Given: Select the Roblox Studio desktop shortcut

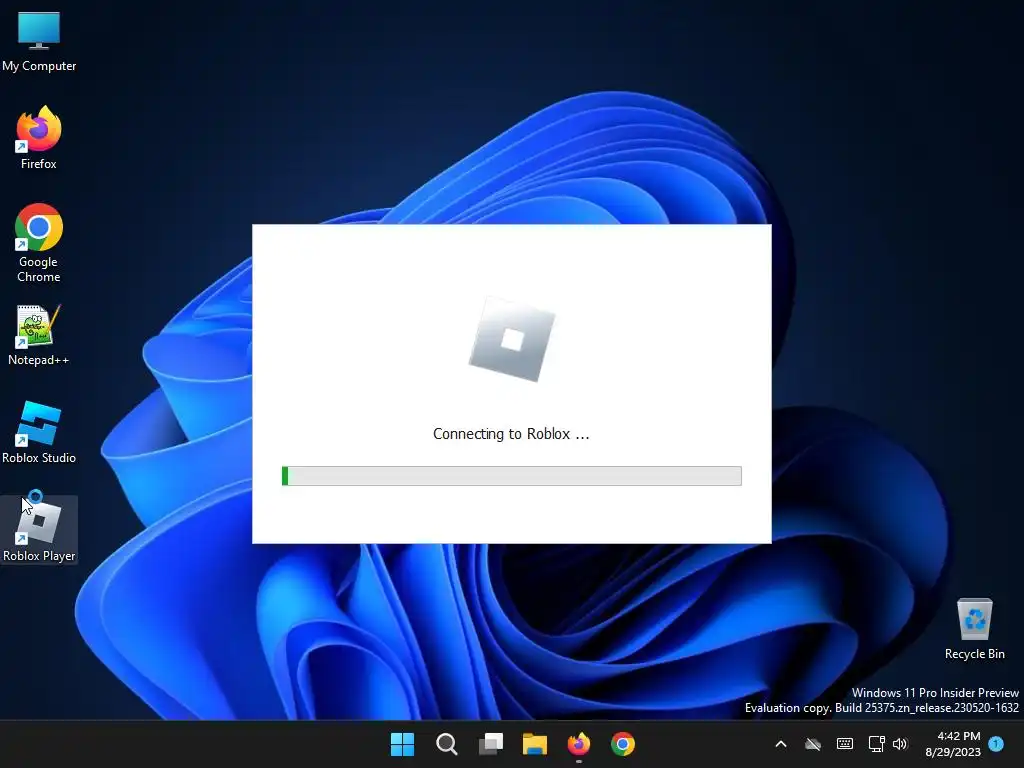Looking at the screenshot, I should click(39, 432).
